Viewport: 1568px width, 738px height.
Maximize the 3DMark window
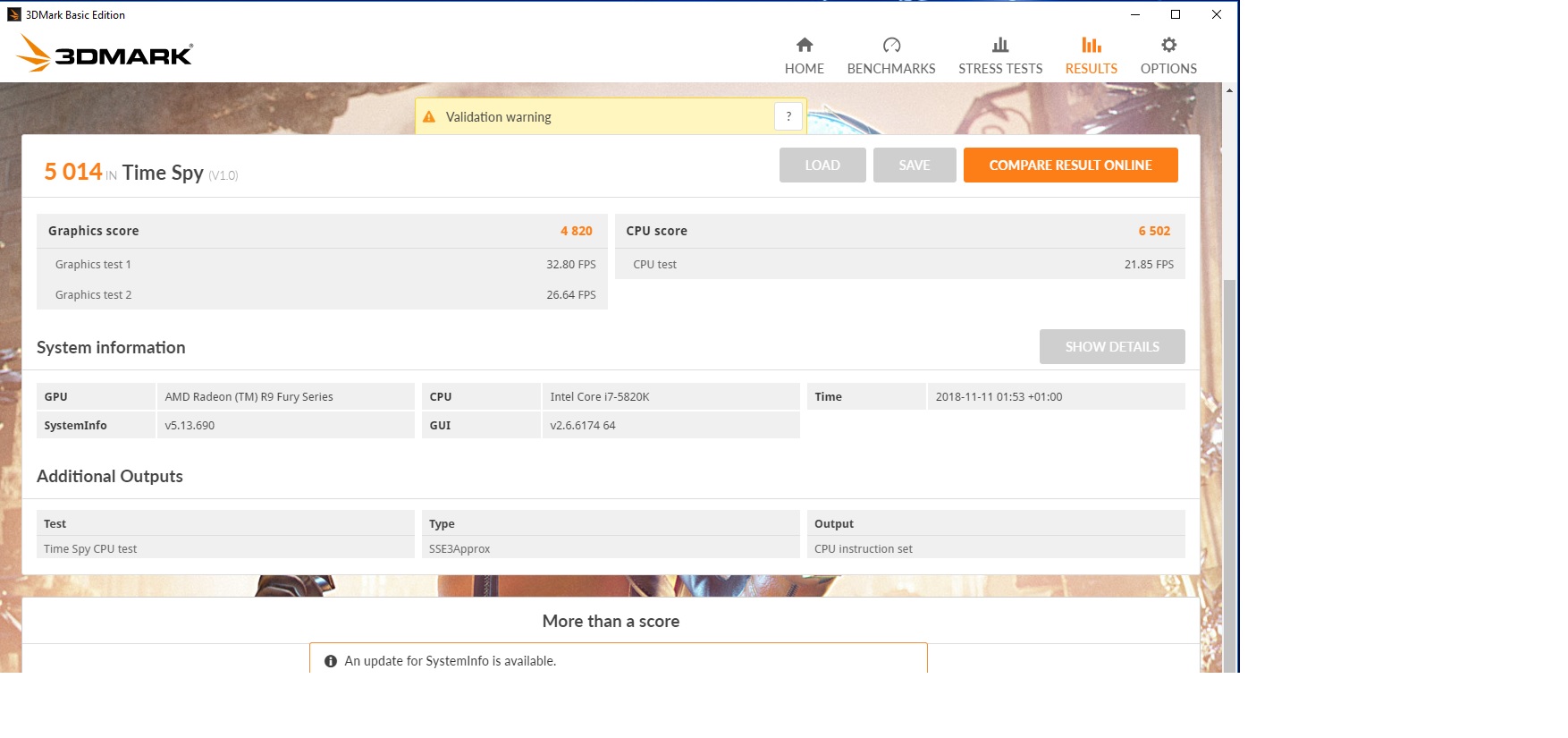coord(1176,14)
